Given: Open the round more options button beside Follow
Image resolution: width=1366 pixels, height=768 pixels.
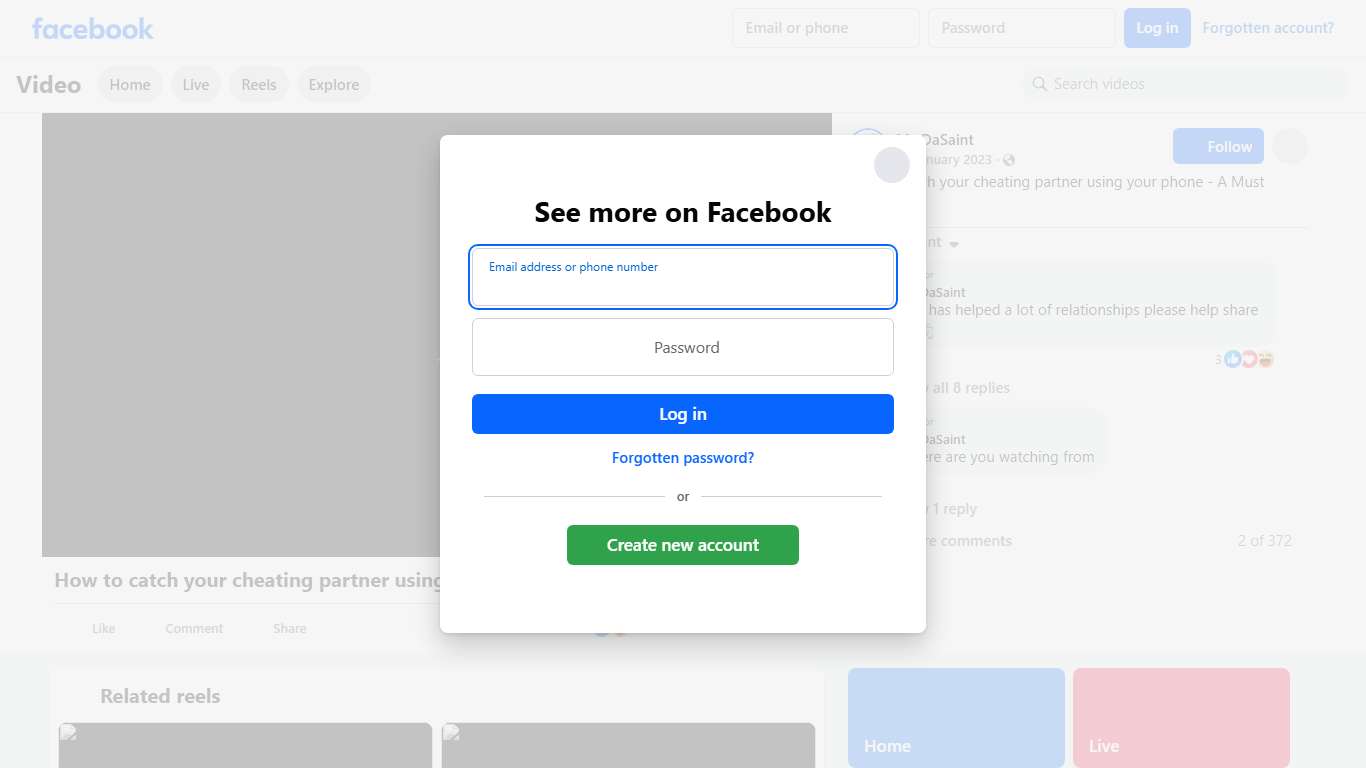Looking at the screenshot, I should pyautogui.click(x=1290, y=147).
